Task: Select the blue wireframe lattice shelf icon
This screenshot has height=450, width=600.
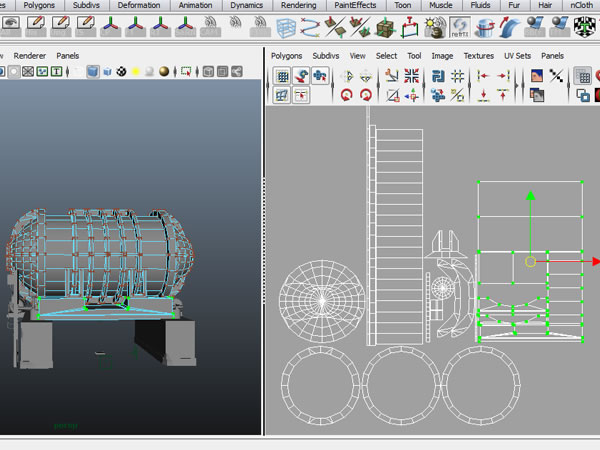Action: (x=286, y=28)
